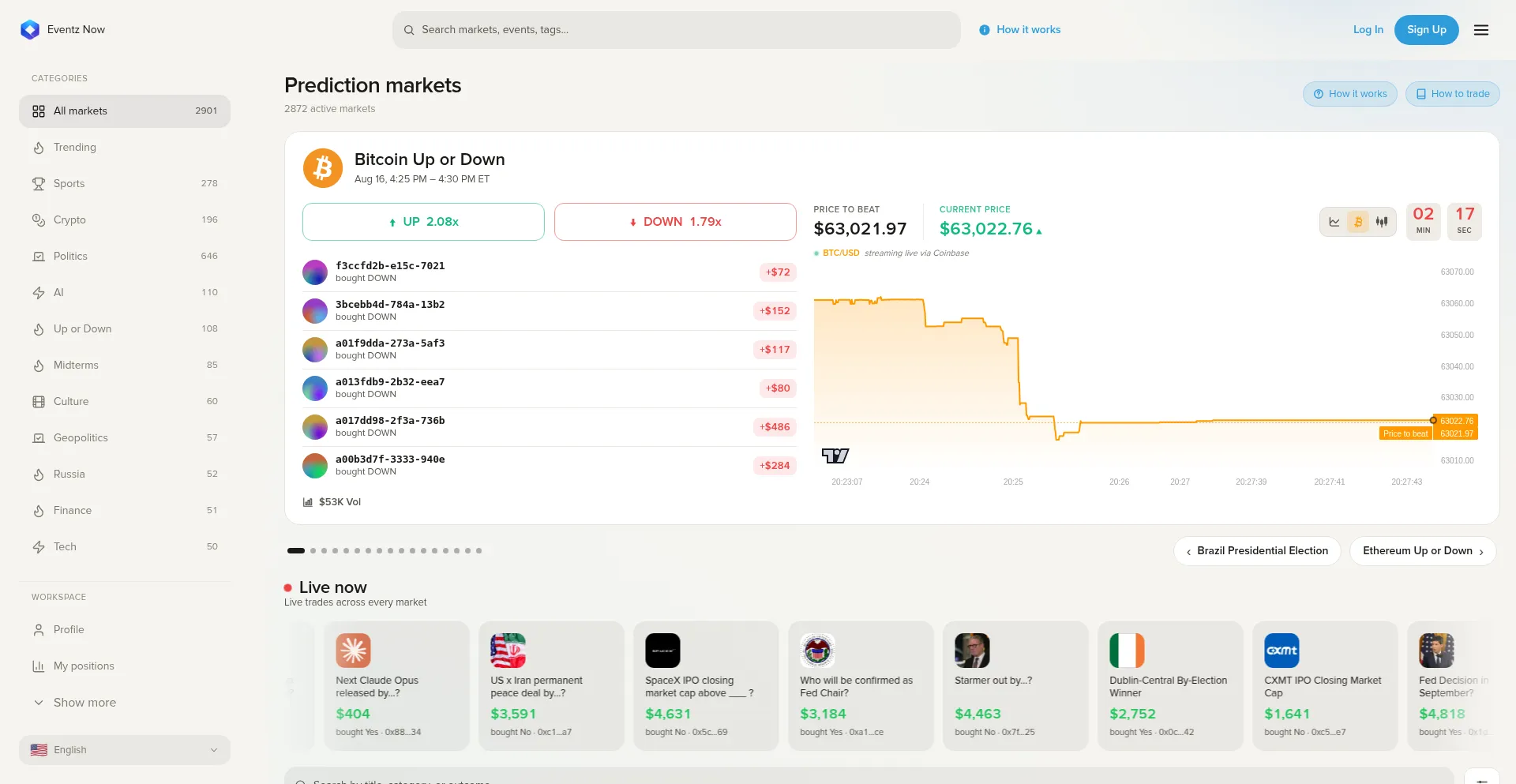Click trader 3bcebb4d-784a-13b2 row
Image resolution: width=1516 pixels, height=784 pixels.
550,311
